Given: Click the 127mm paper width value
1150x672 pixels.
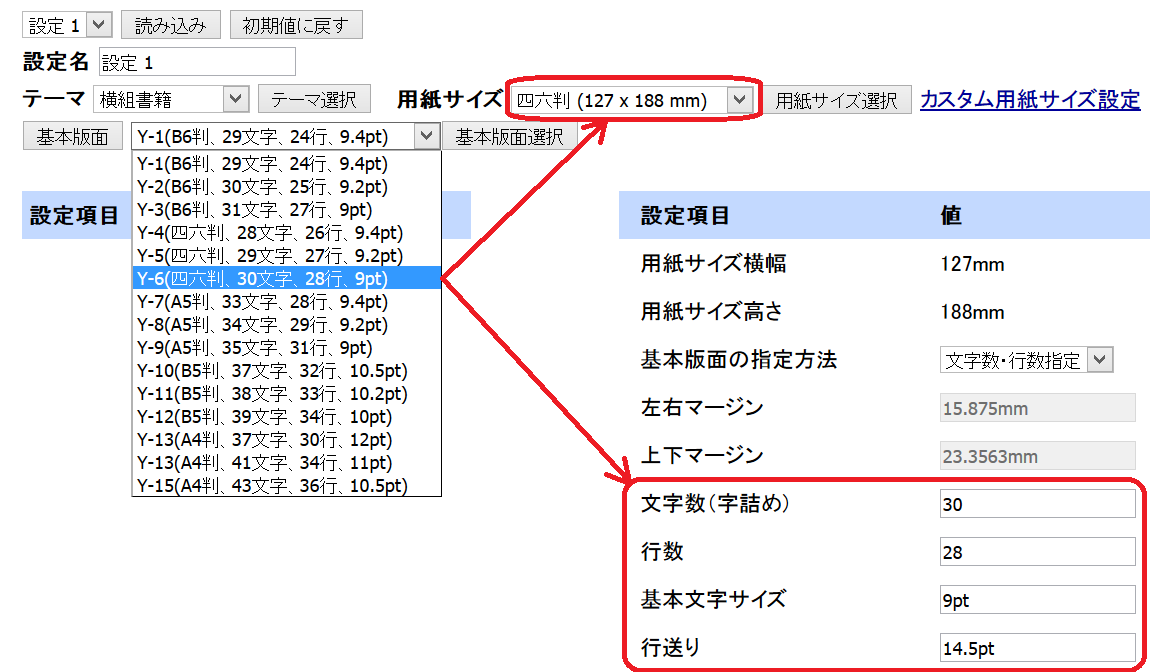Looking at the screenshot, I should point(972,264).
